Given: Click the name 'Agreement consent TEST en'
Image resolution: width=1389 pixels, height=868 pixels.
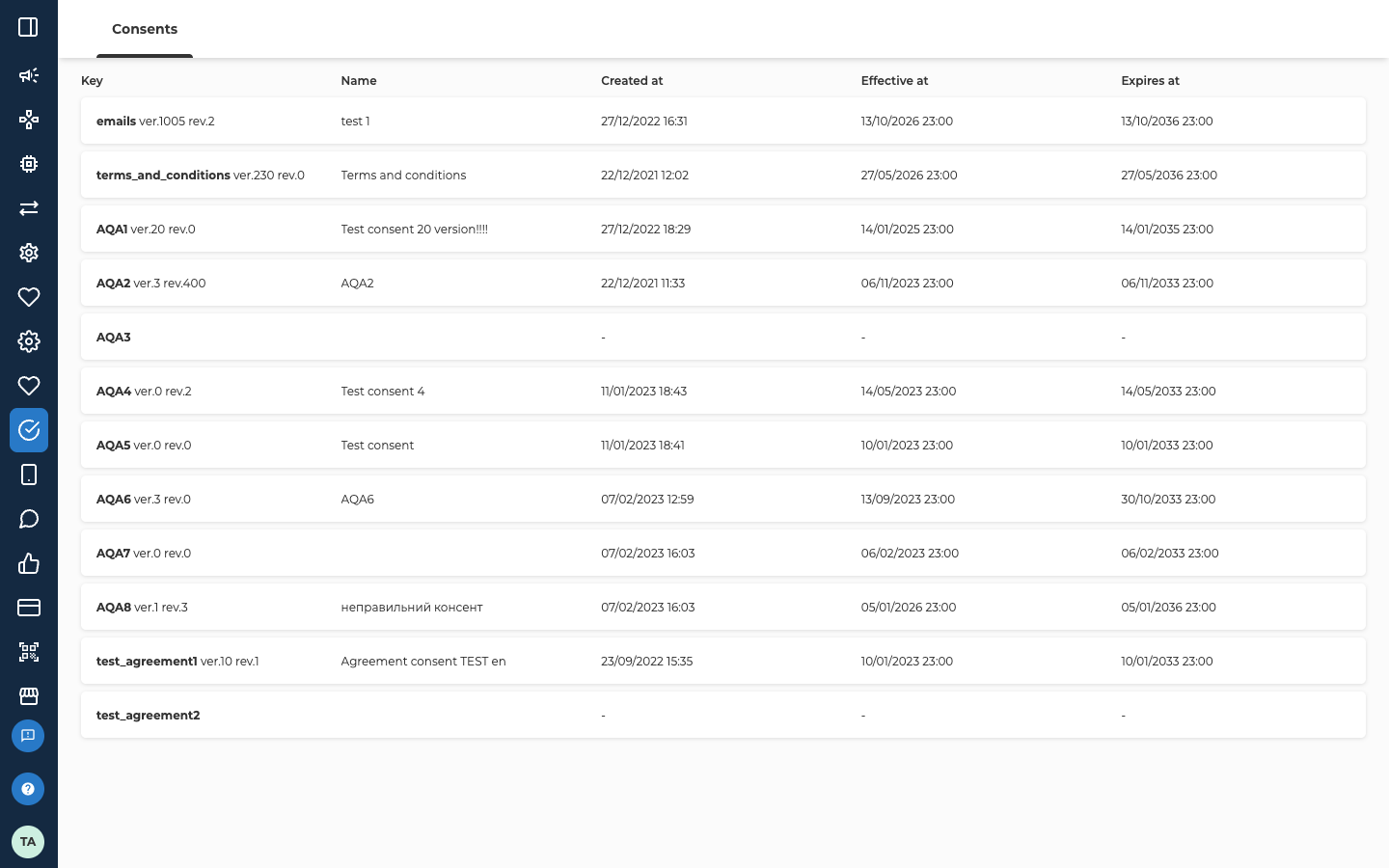Looking at the screenshot, I should [423, 662].
